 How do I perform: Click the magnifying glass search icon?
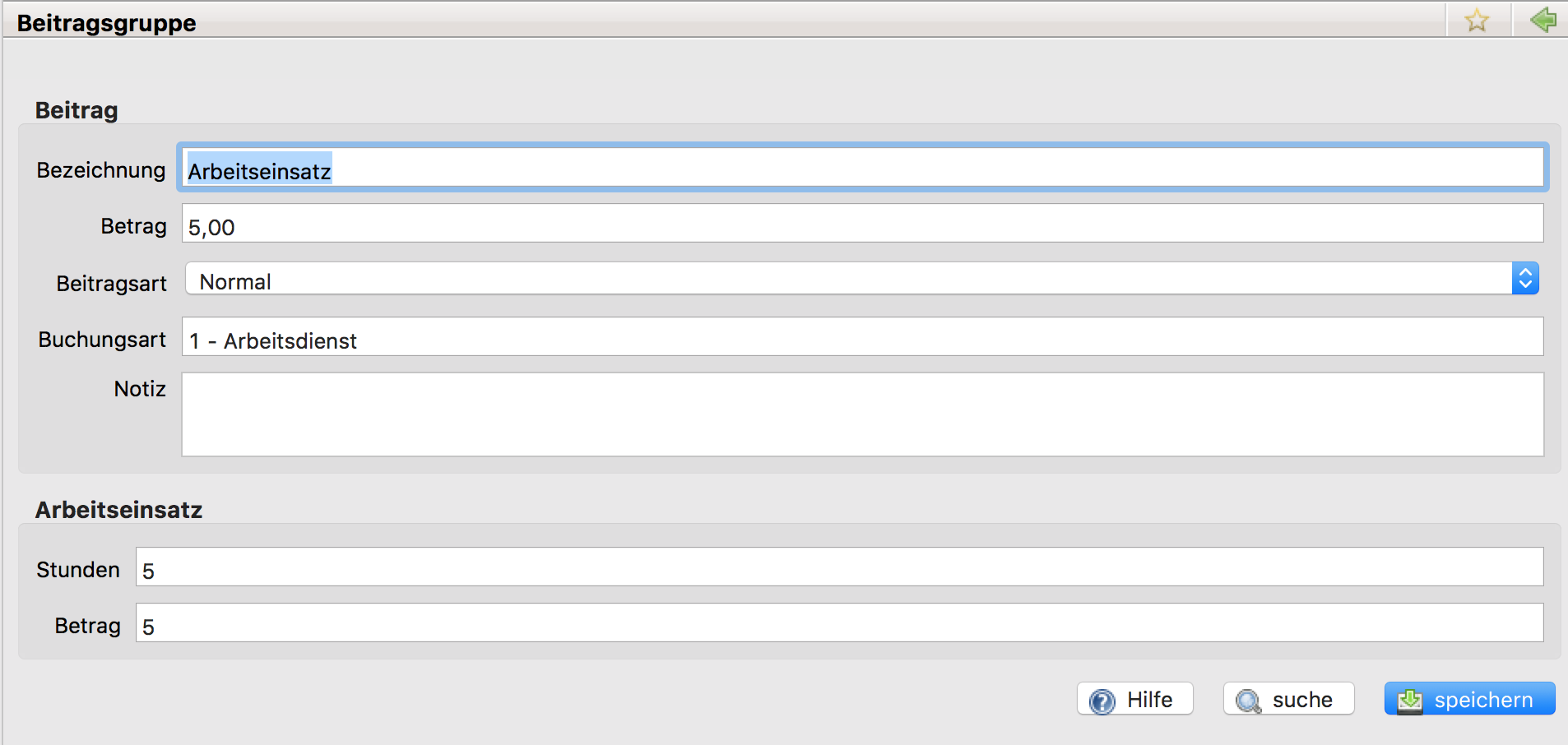click(x=1248, y=701)
